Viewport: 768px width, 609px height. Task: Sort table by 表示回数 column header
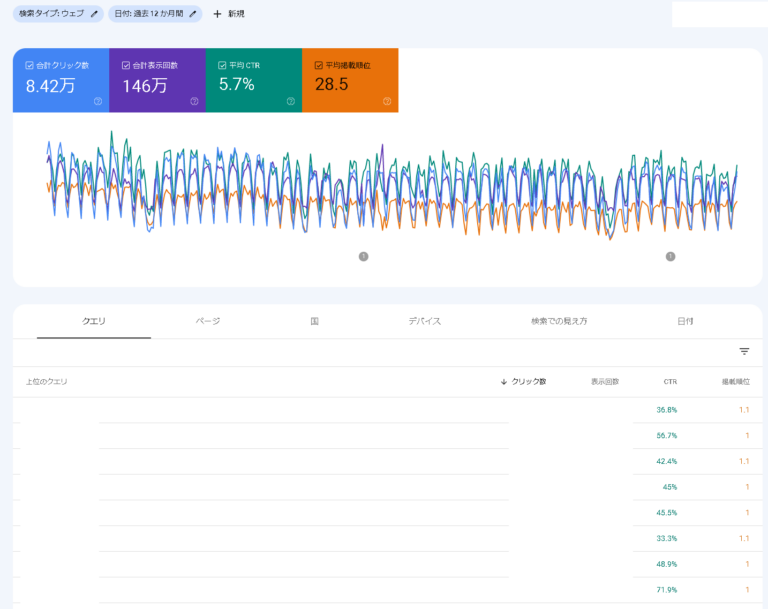point(605,382)
